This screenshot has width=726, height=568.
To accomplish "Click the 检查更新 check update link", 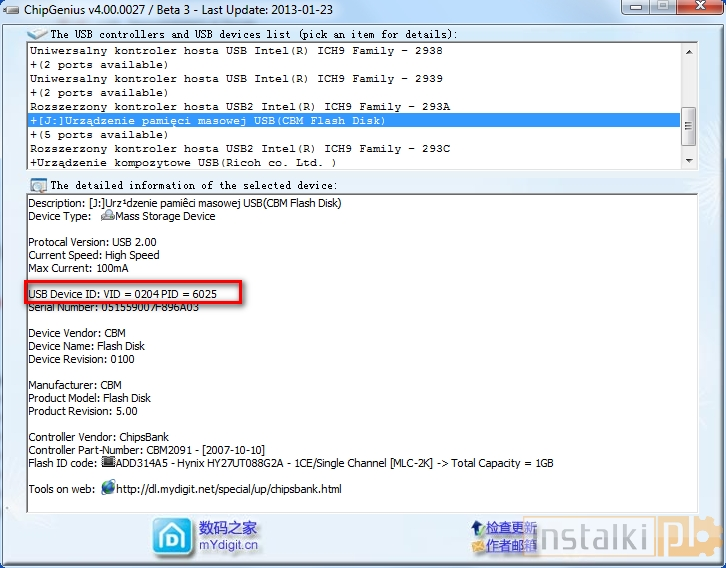I will (512, 527).
